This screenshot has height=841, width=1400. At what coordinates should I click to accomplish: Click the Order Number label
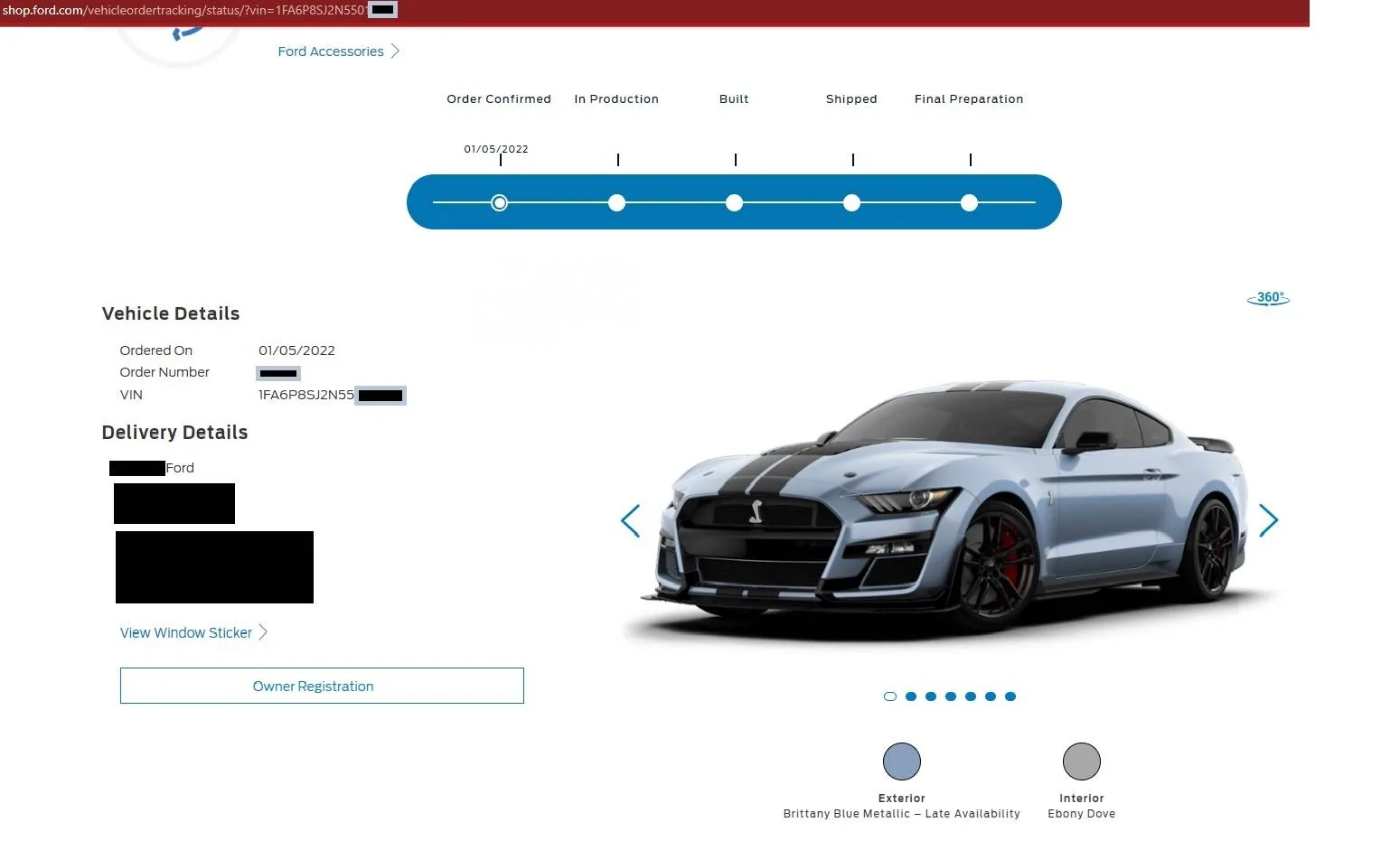coord(164,372)
